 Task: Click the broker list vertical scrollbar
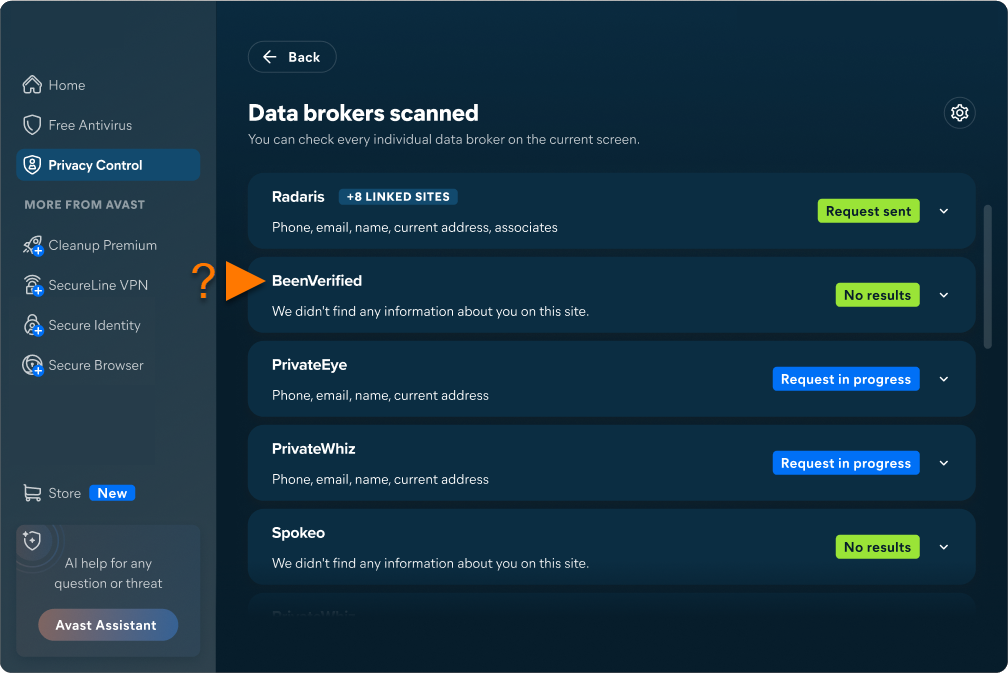[987, 276]
